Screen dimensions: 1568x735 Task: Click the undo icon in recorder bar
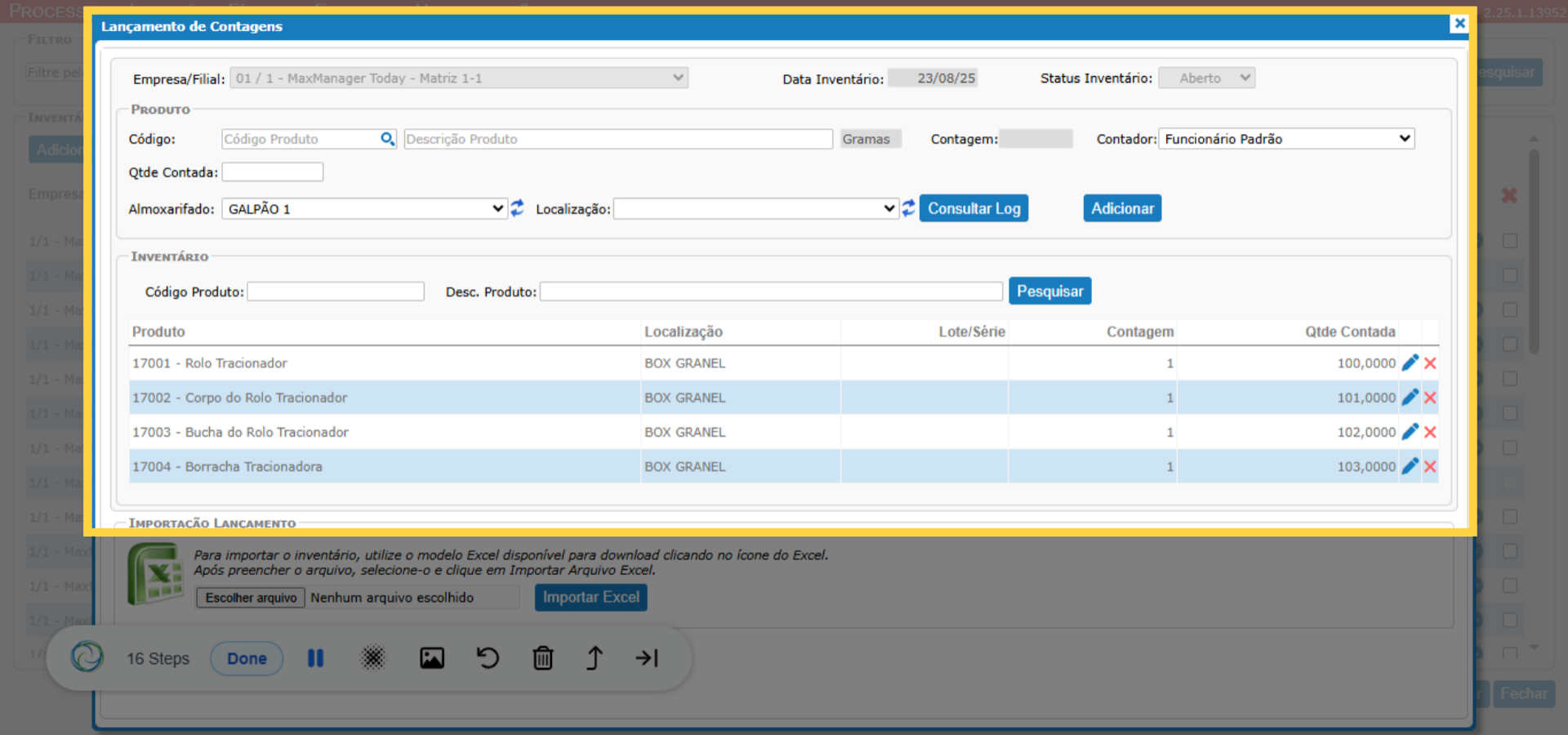pyautogui.click(x=488, y=658)
